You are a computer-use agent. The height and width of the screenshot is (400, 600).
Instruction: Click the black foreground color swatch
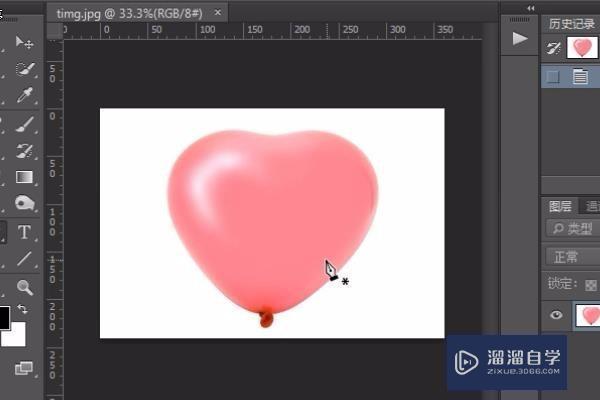click(x=4, y=318)
